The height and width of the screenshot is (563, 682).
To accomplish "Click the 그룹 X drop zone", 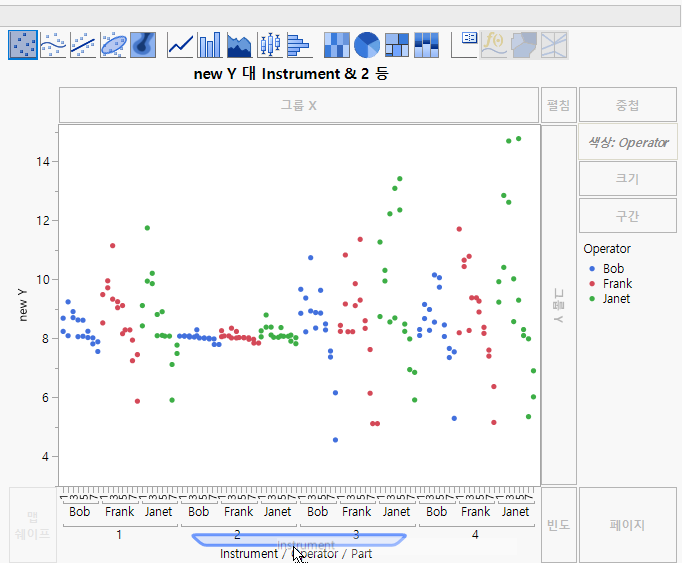I will click(x=298, y=104).
